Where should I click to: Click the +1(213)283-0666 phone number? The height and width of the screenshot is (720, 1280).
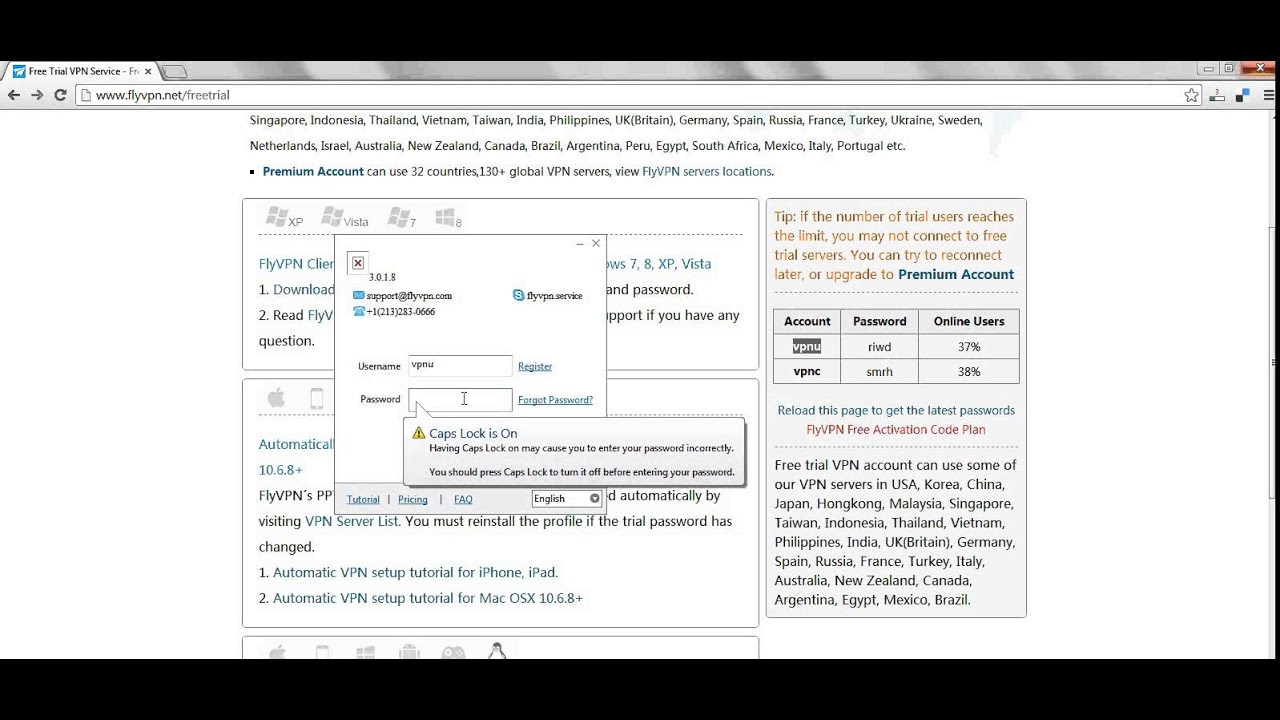coord(400,312)
